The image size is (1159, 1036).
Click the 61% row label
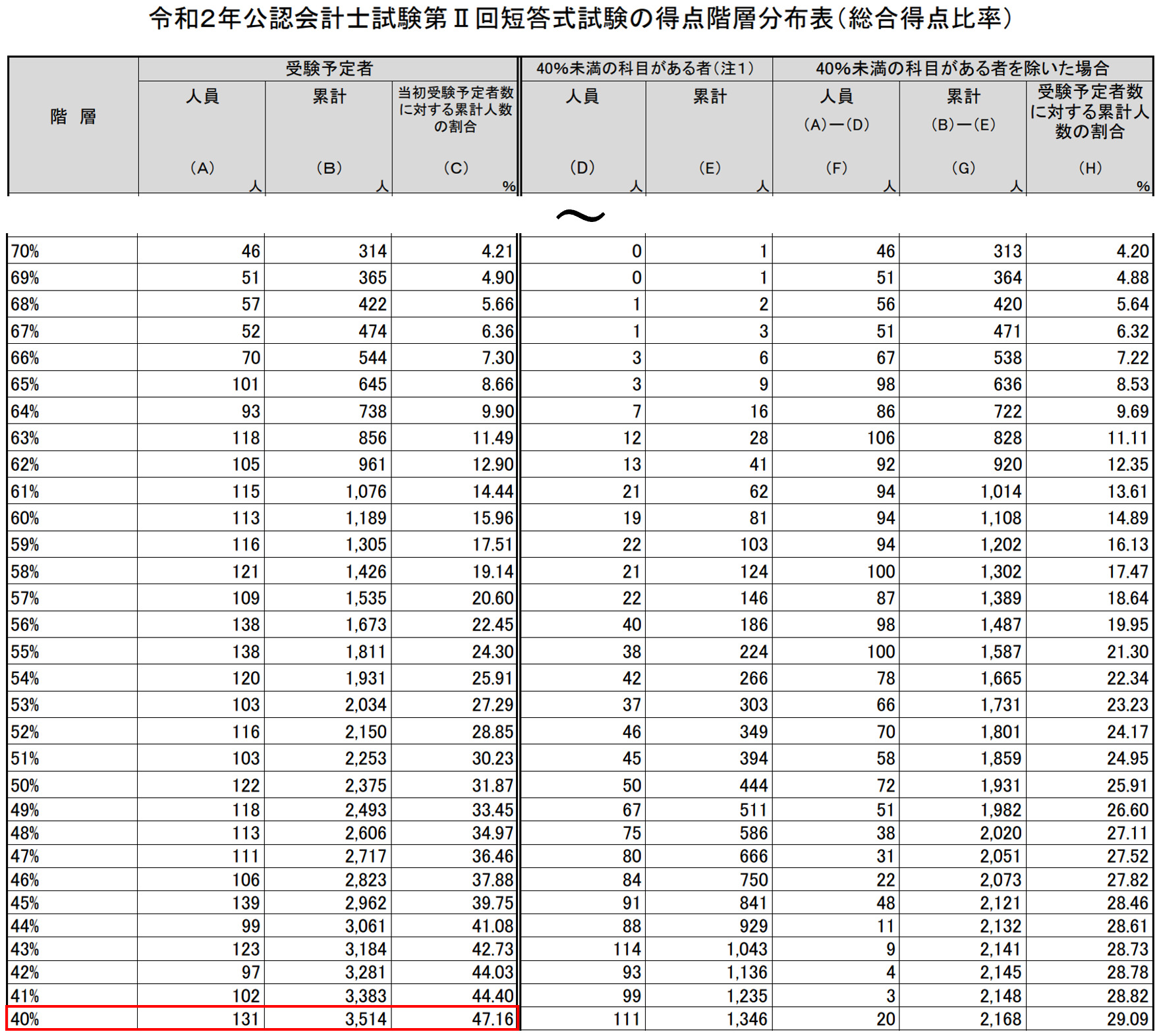click(x=25, y=491)
